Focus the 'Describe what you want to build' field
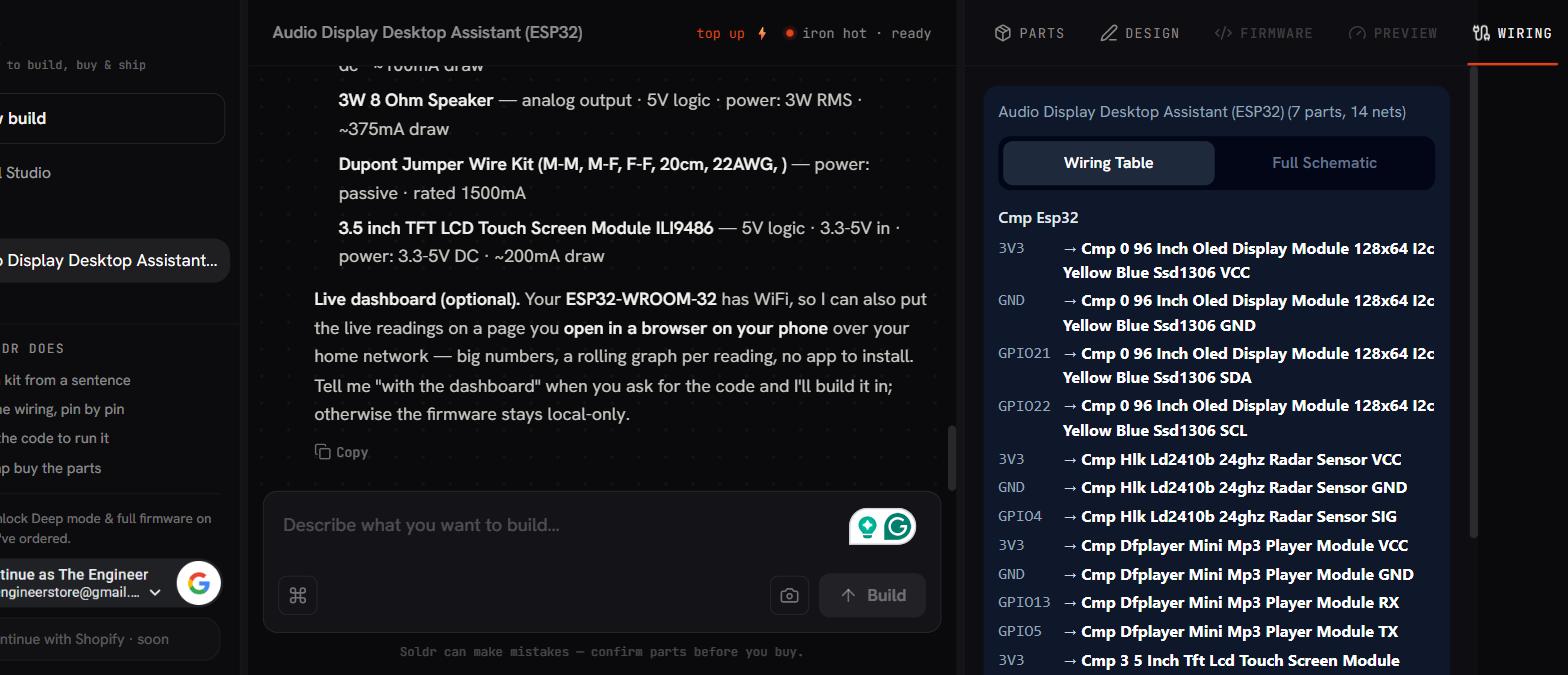The width and height of the screenshot is (1568, 675). [x=560, y=525]
